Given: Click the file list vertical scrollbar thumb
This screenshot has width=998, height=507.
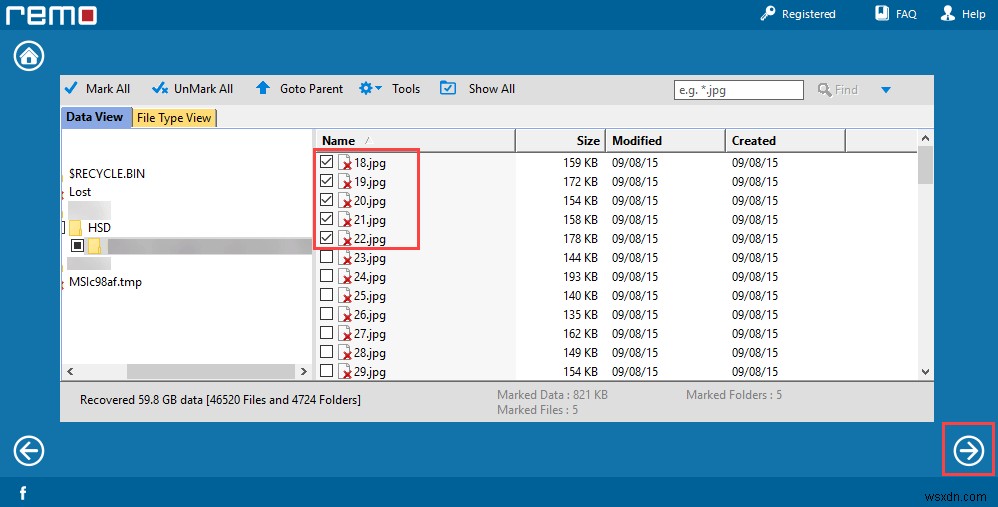Looking at the screenshot, I should pyautogui.click(x=925, y=165).
